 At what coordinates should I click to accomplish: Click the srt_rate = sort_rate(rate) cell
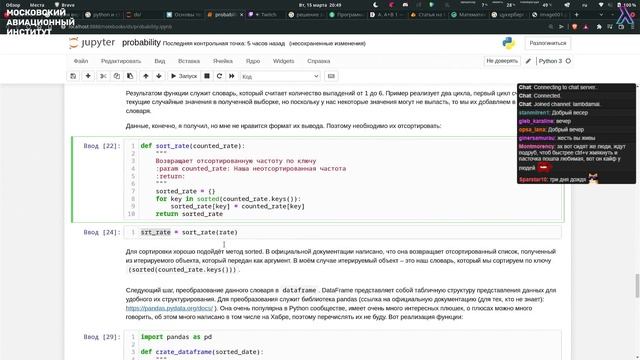click(343, 232)
